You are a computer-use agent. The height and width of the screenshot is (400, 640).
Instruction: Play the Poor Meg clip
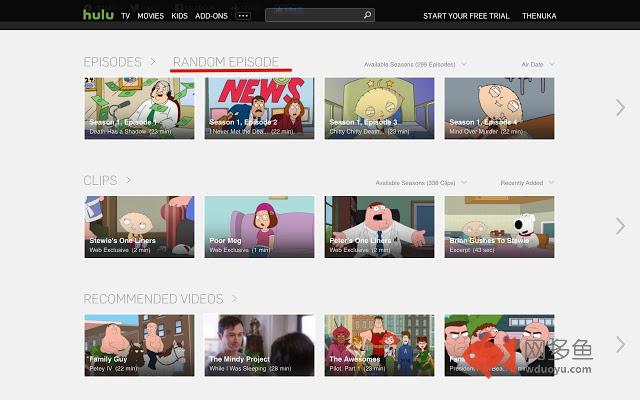(259, 227)
